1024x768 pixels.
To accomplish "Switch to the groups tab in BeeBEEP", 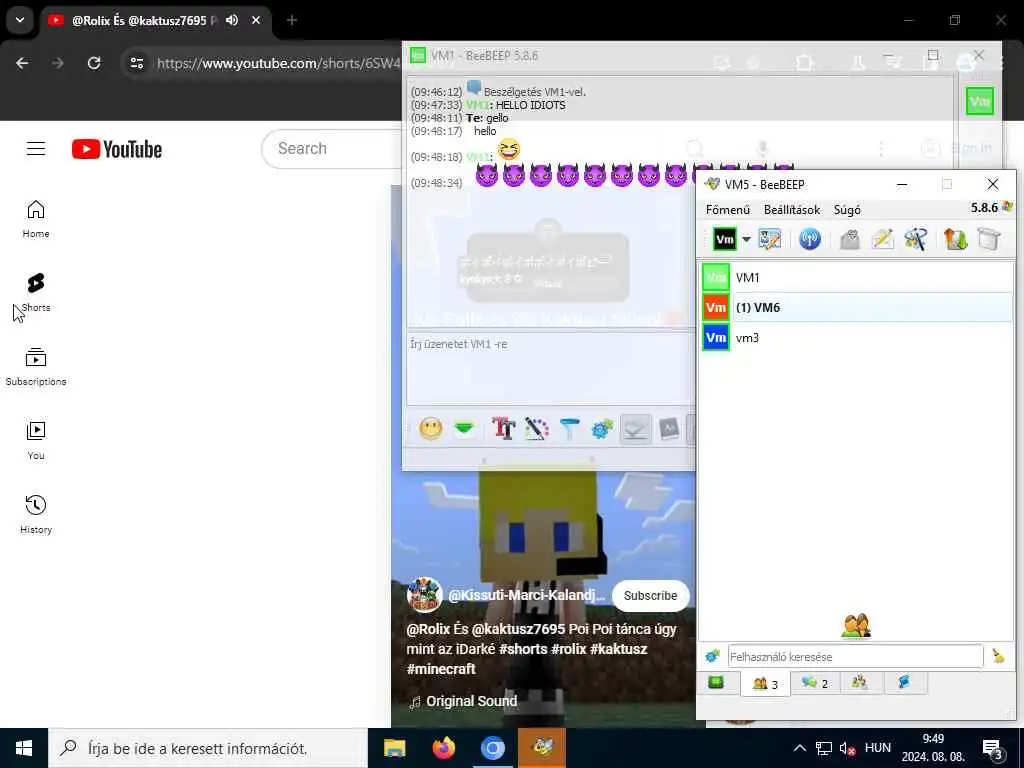I will click(859, 682).
